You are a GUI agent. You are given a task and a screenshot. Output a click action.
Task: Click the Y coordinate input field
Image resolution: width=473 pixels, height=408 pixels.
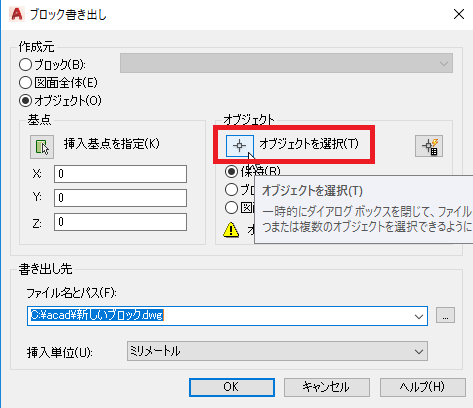tap(120, 198)
